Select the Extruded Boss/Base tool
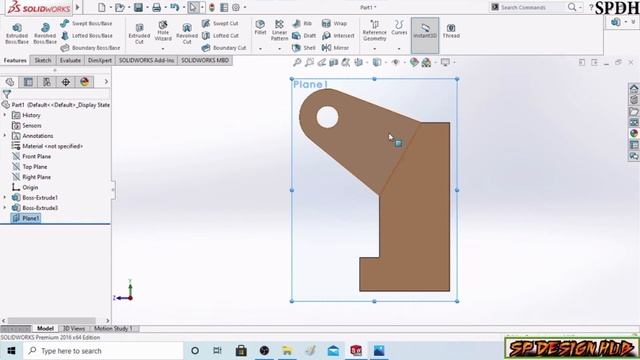The width and height of the screenshot is (640, 360). [x=17, y=33]
